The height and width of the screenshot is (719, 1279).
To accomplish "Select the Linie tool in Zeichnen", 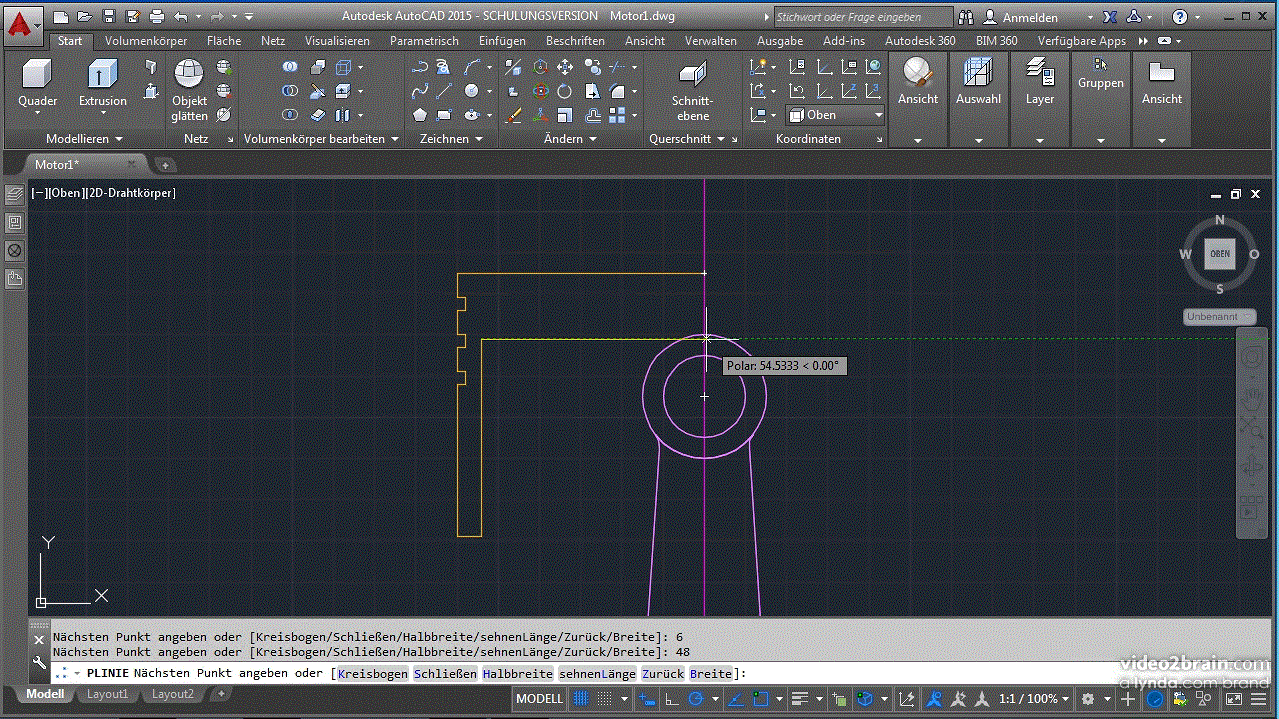I will pos(444,91).
